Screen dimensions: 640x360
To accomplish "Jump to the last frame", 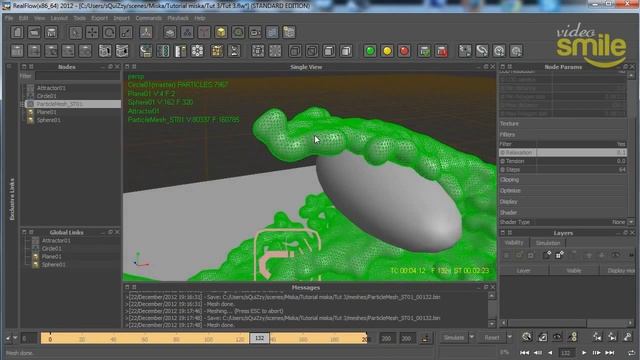I will tap(610, 353).
